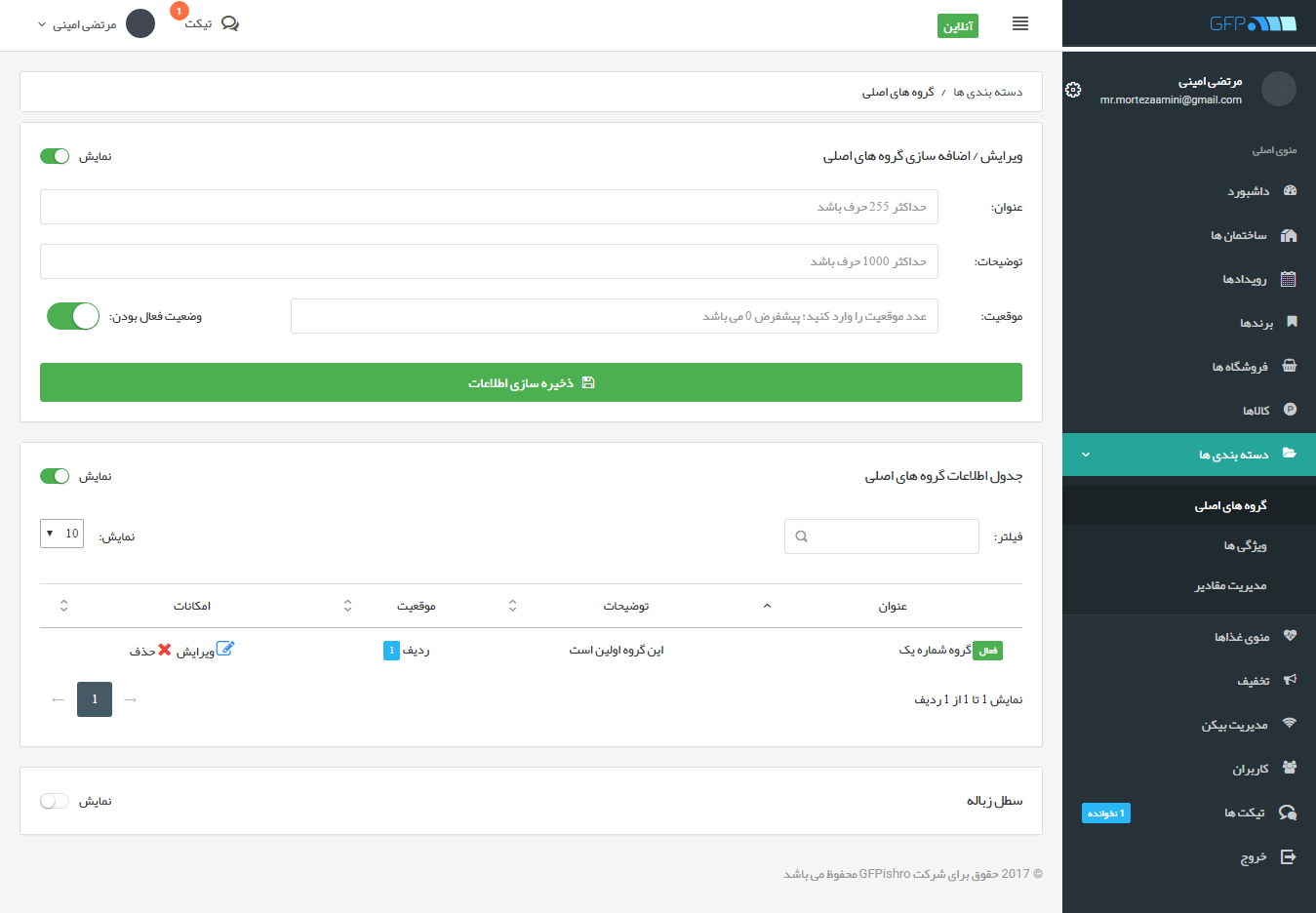Click the position (موقعیت) number input field

[615, 316]
